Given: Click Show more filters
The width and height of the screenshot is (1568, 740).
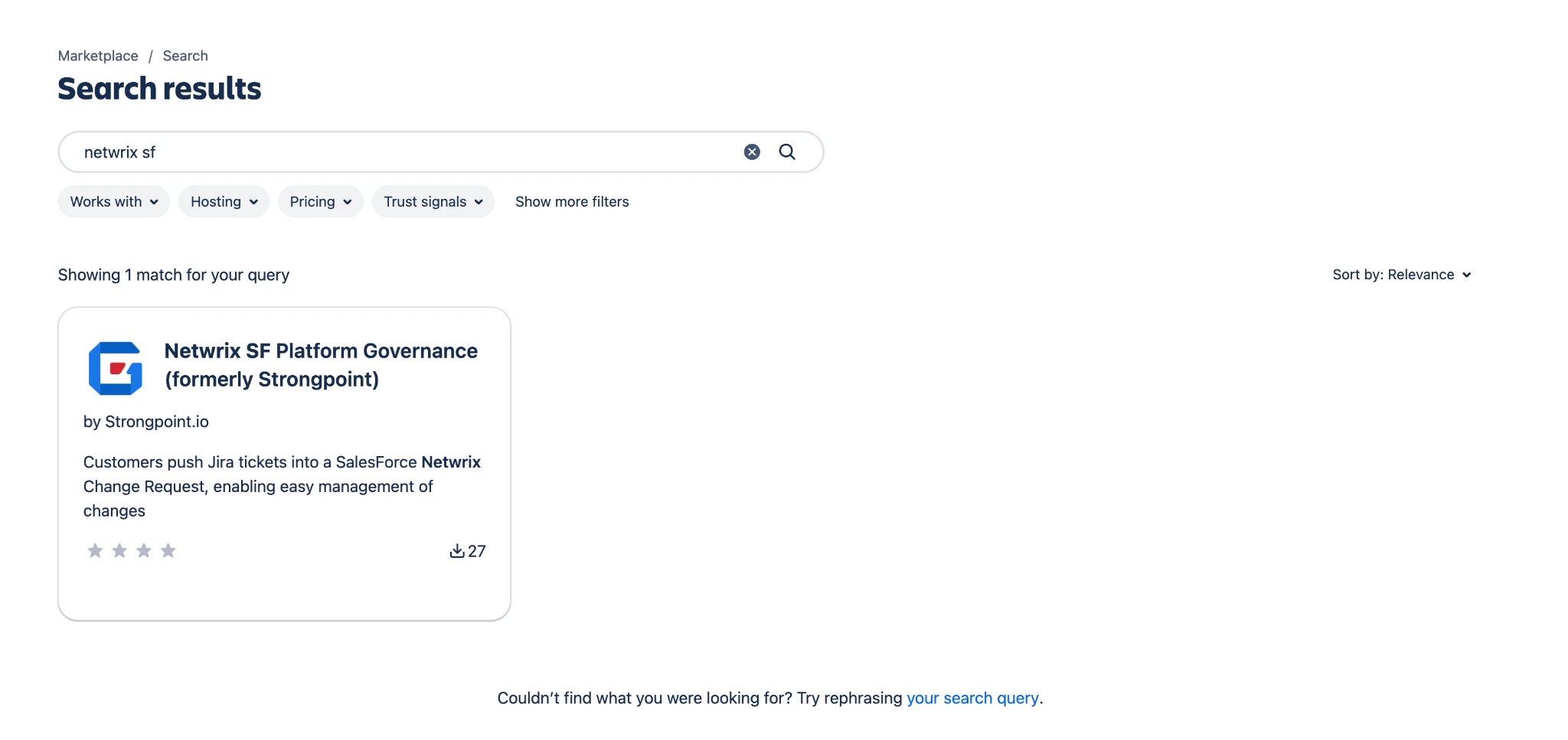Looking at the screenshot, I should tap(571, 201).
